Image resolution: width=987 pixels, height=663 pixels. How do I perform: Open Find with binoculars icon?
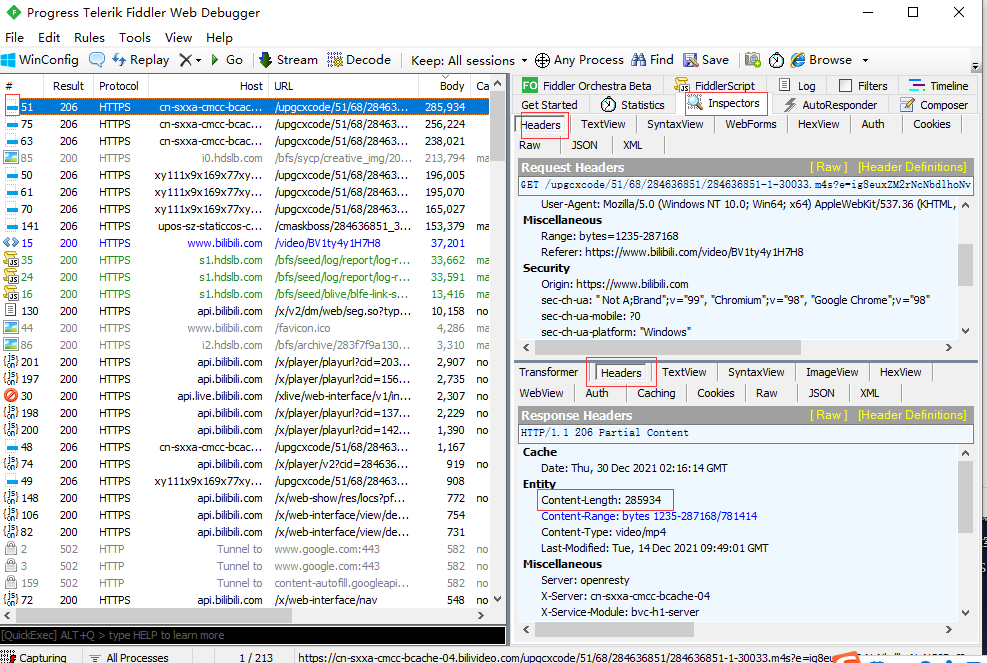coord(652,60)
